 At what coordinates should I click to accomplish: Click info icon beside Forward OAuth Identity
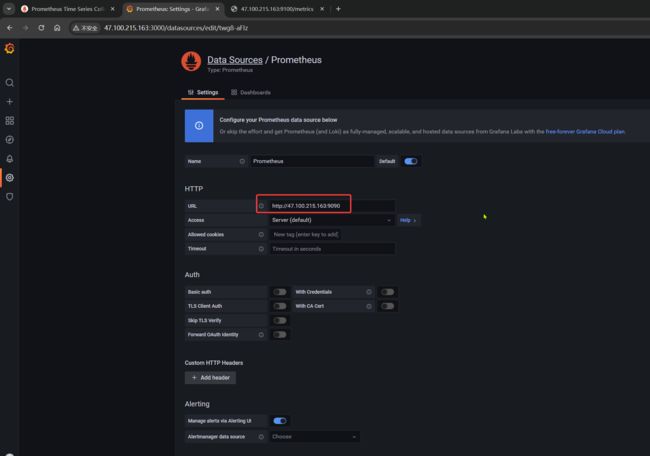point(261,335)
